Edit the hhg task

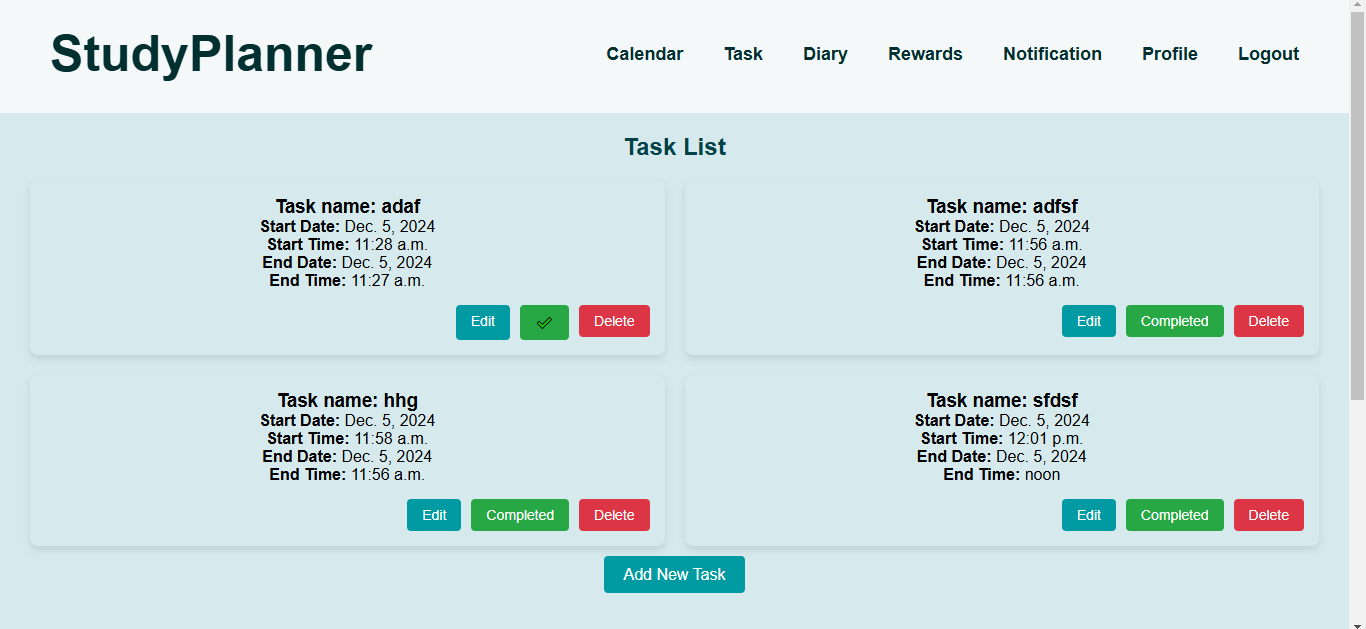(434, 515)
